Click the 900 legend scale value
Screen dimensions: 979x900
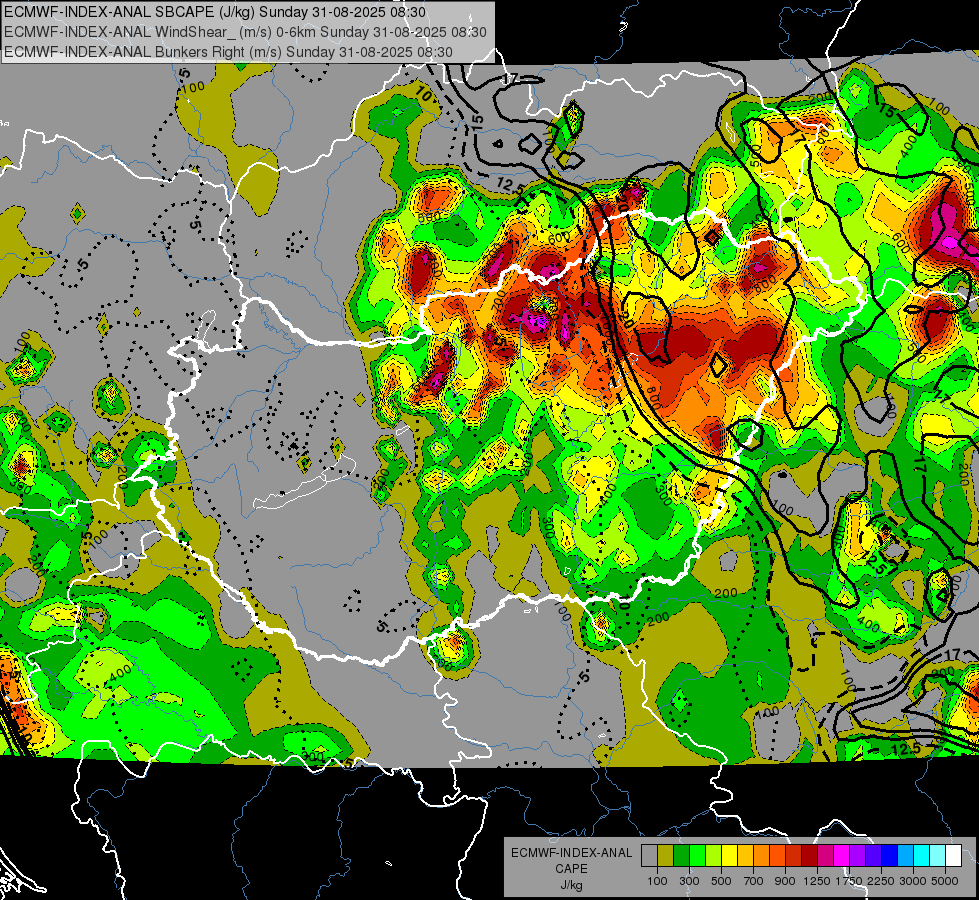785,882
